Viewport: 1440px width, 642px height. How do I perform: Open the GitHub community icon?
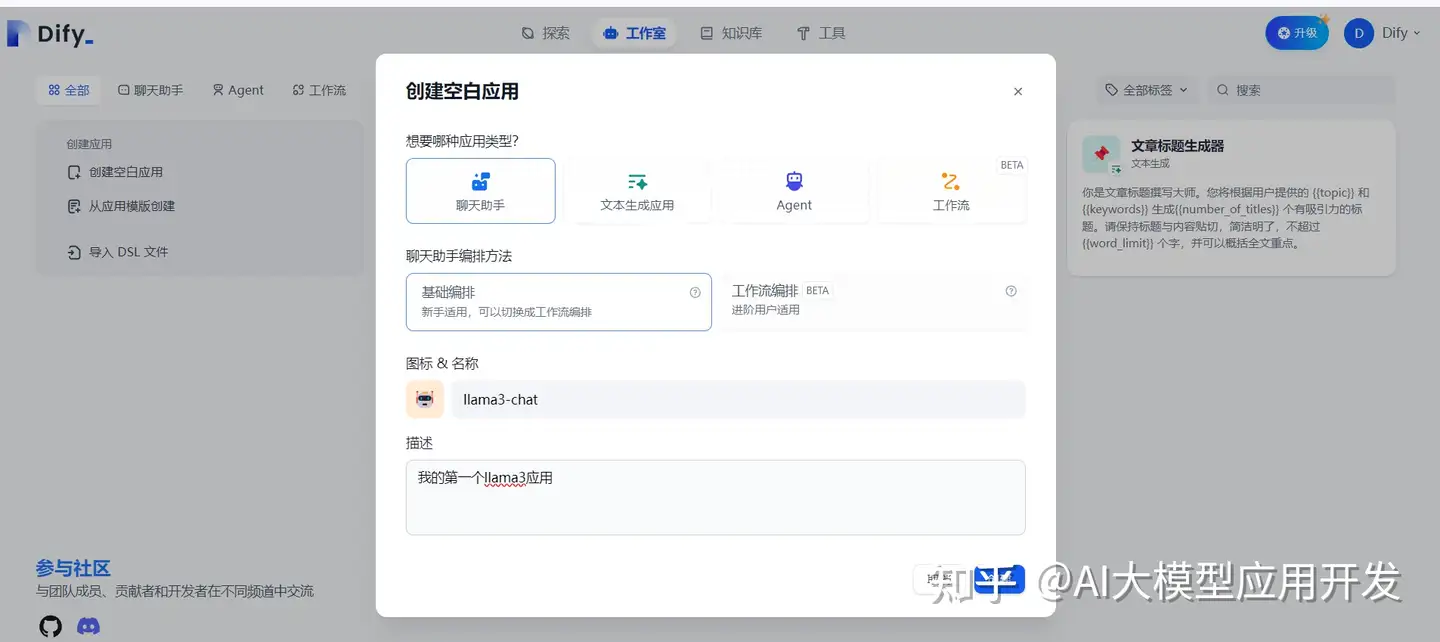coord(50,626)
